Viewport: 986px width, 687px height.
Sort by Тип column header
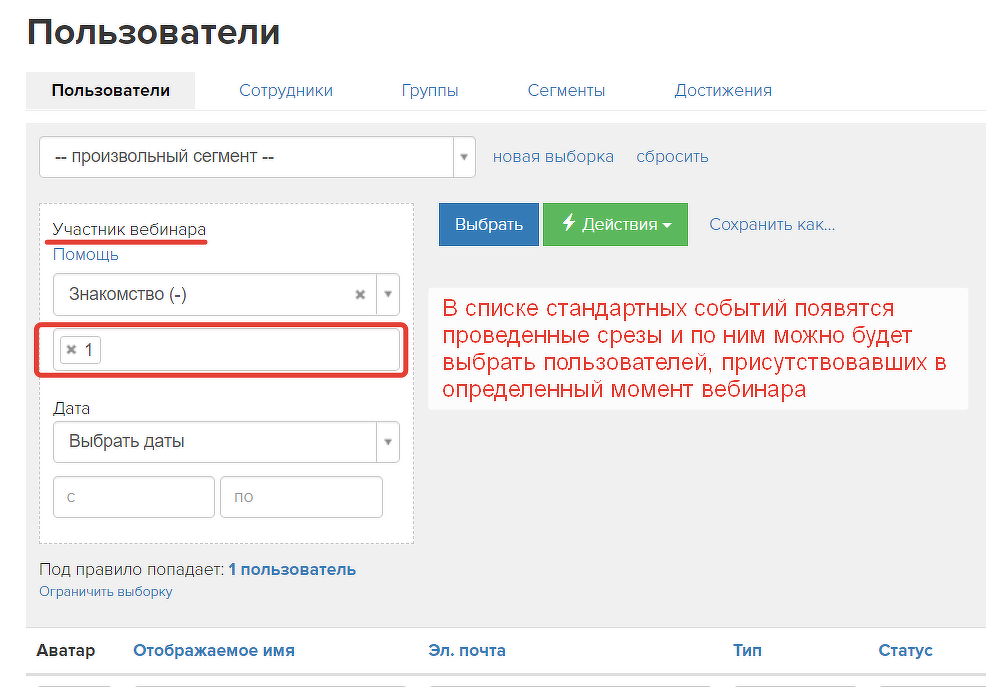tap(747, 650)
